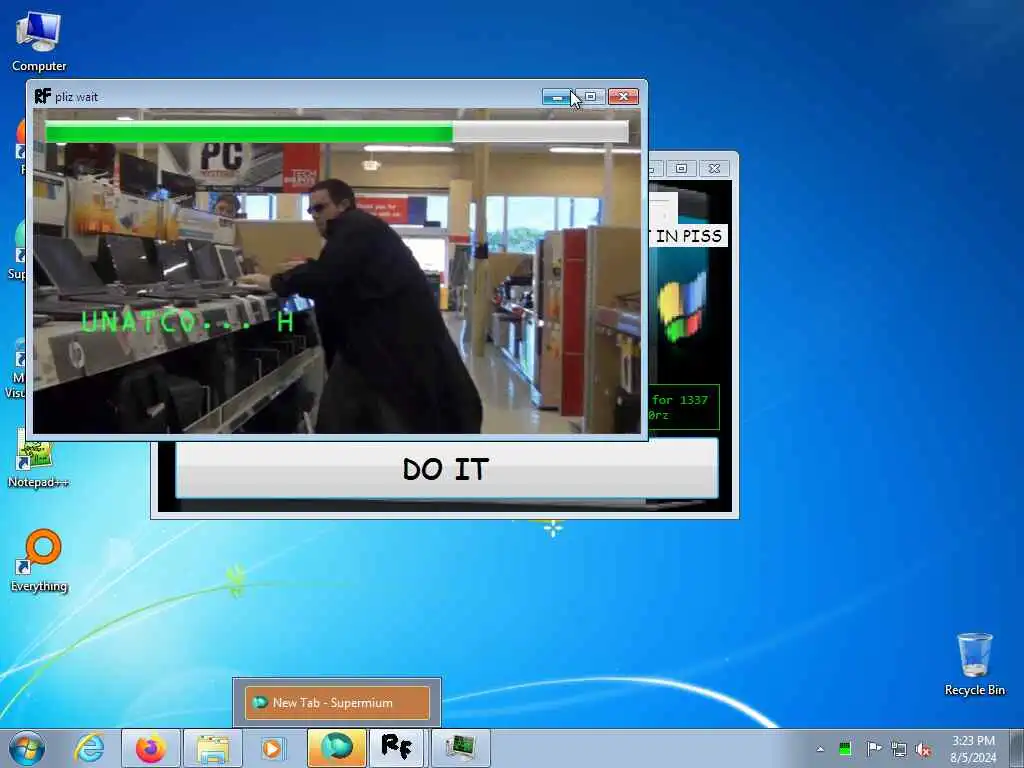Open the Windows Start menu orb
This screenshot has height=768, width=1024.
click(27, 748)
